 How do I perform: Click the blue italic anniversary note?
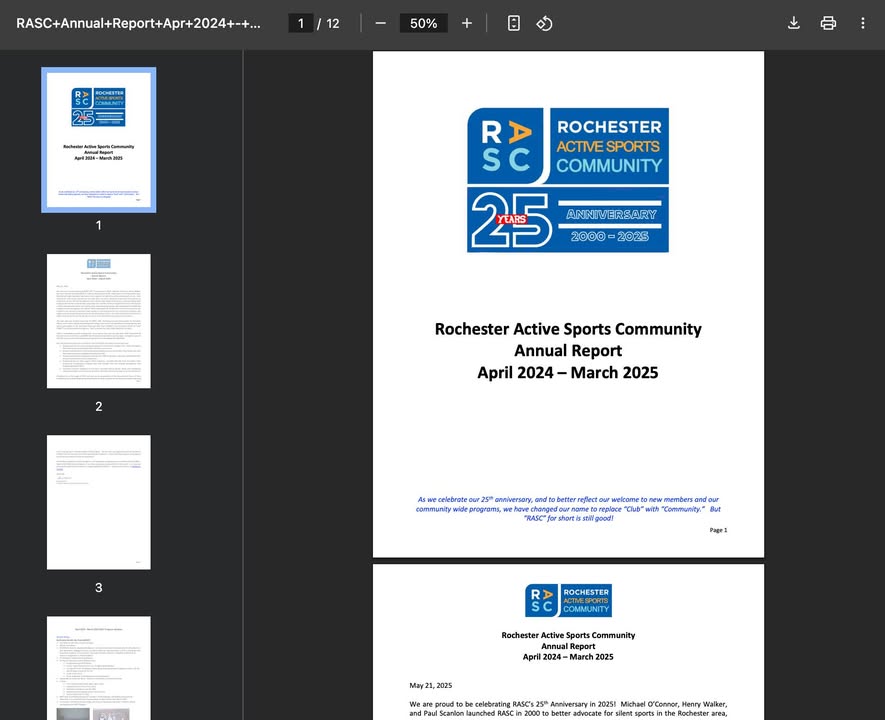pos(568,508)
